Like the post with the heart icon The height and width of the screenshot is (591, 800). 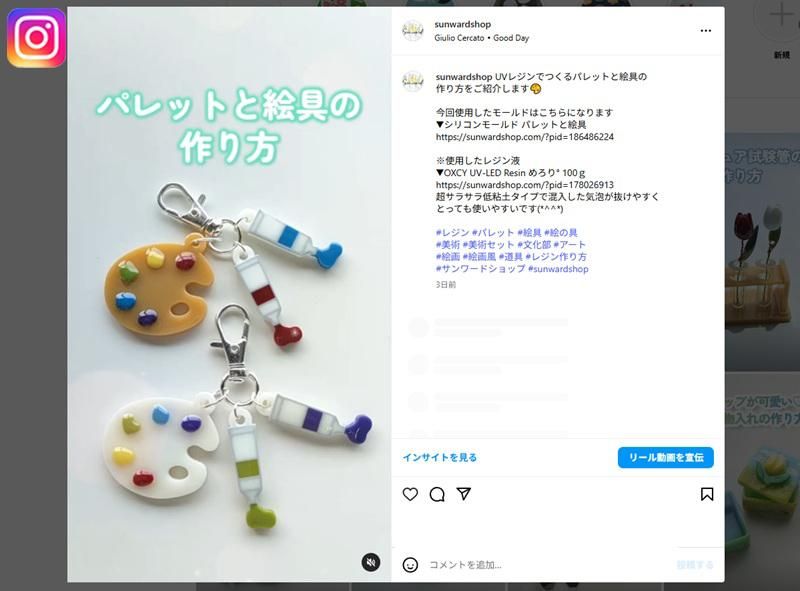click(x=410, y=494)
